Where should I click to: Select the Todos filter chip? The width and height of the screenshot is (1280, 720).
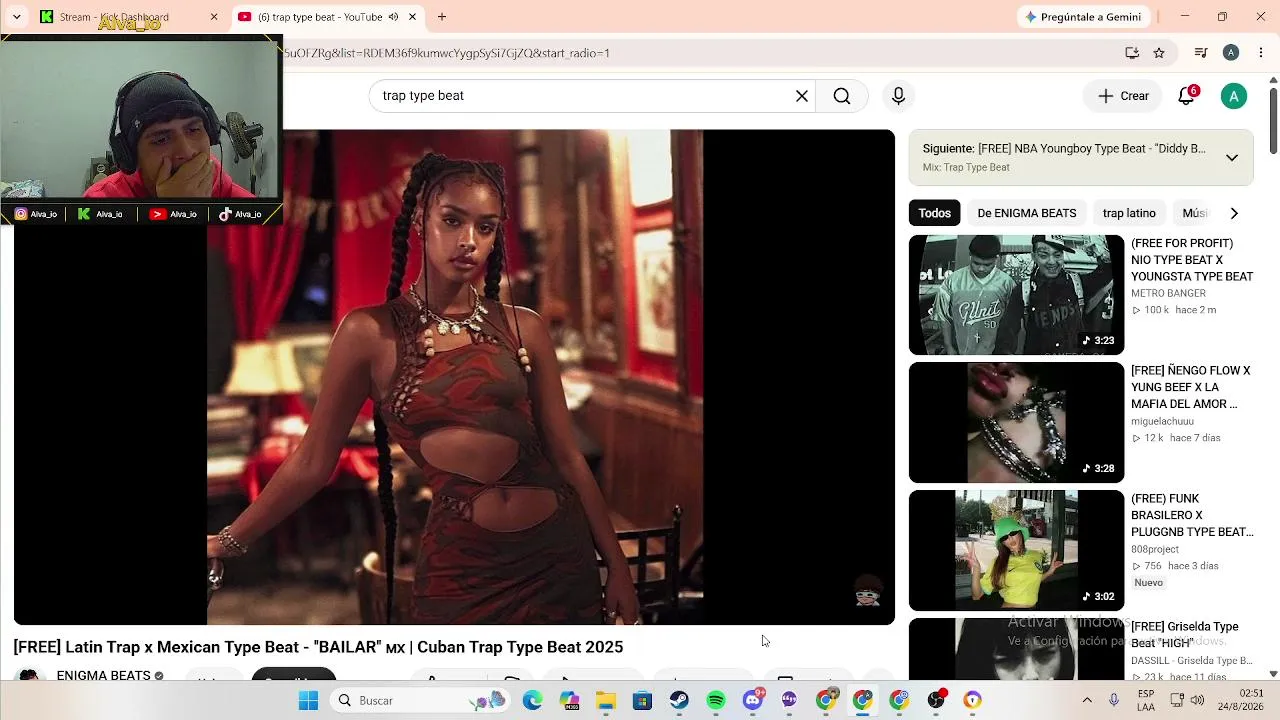coord(934,213)
